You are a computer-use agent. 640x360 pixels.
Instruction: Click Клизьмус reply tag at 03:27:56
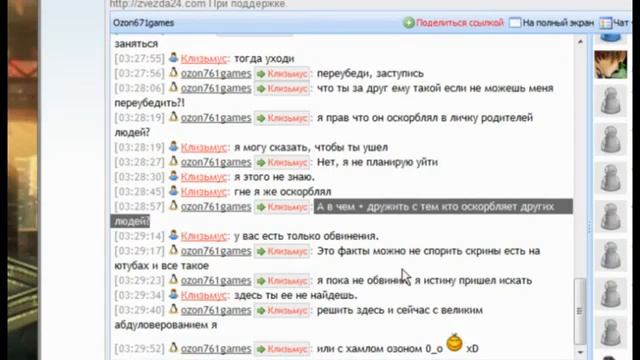282,74
